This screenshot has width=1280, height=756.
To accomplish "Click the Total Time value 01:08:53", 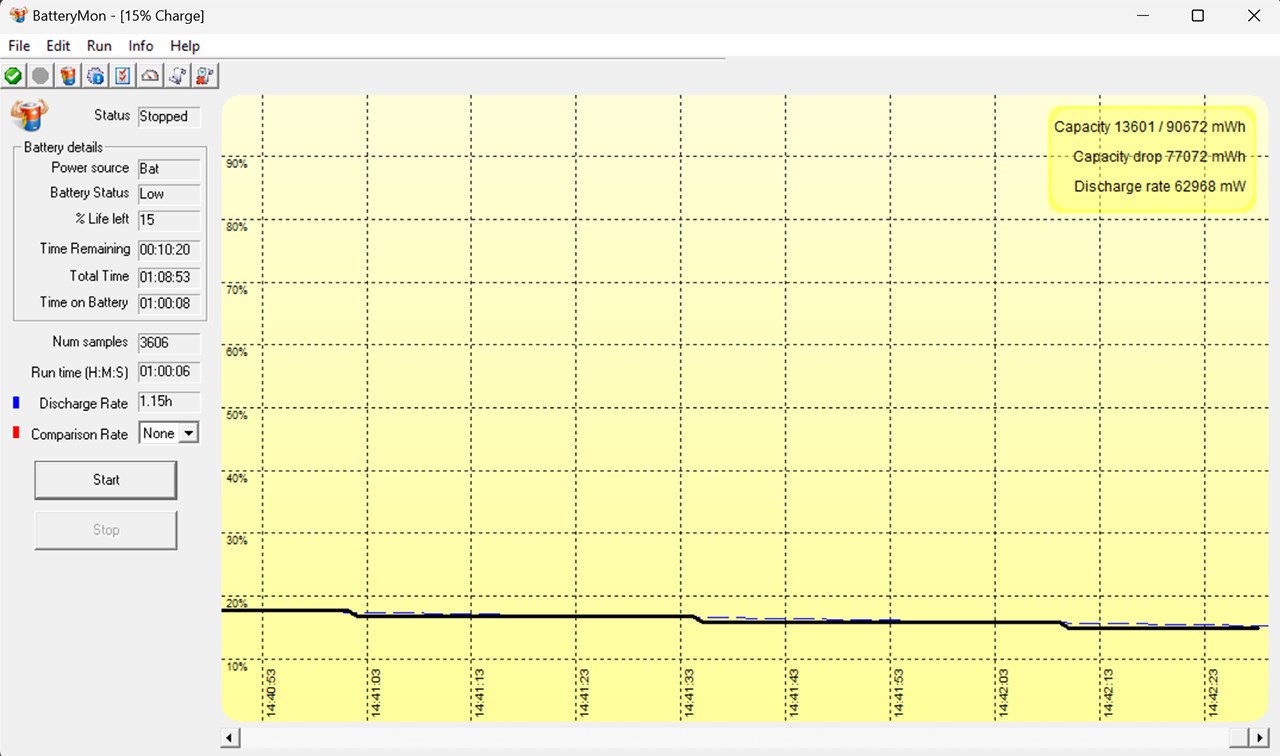I will coord(169,277).
